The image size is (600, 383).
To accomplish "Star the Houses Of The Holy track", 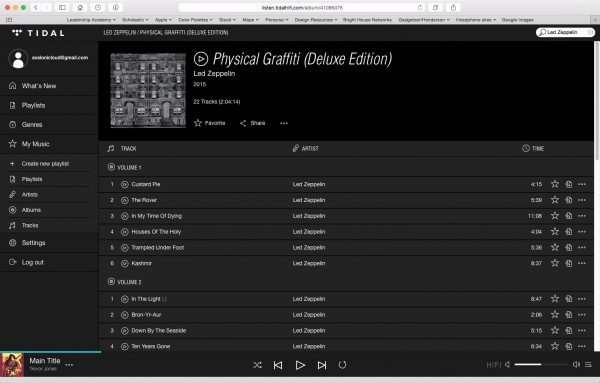I will (554, 232).
